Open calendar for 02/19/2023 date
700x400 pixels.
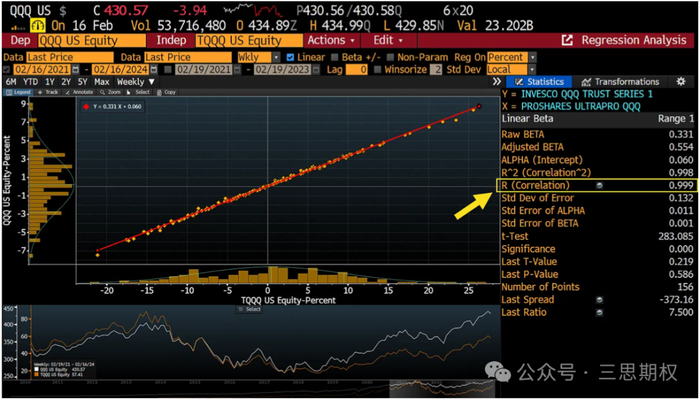[x=315, y=70]
